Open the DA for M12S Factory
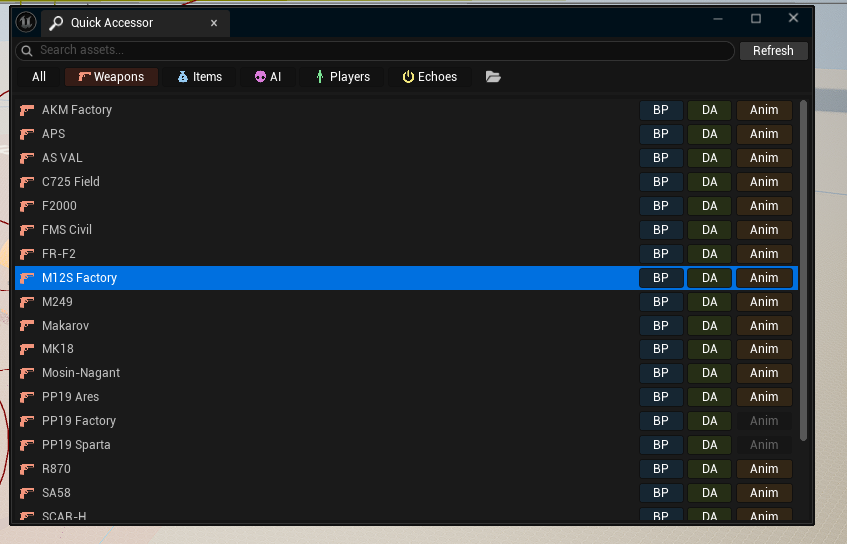The width and height of the screenshot is (847, 544). (709, 278)
